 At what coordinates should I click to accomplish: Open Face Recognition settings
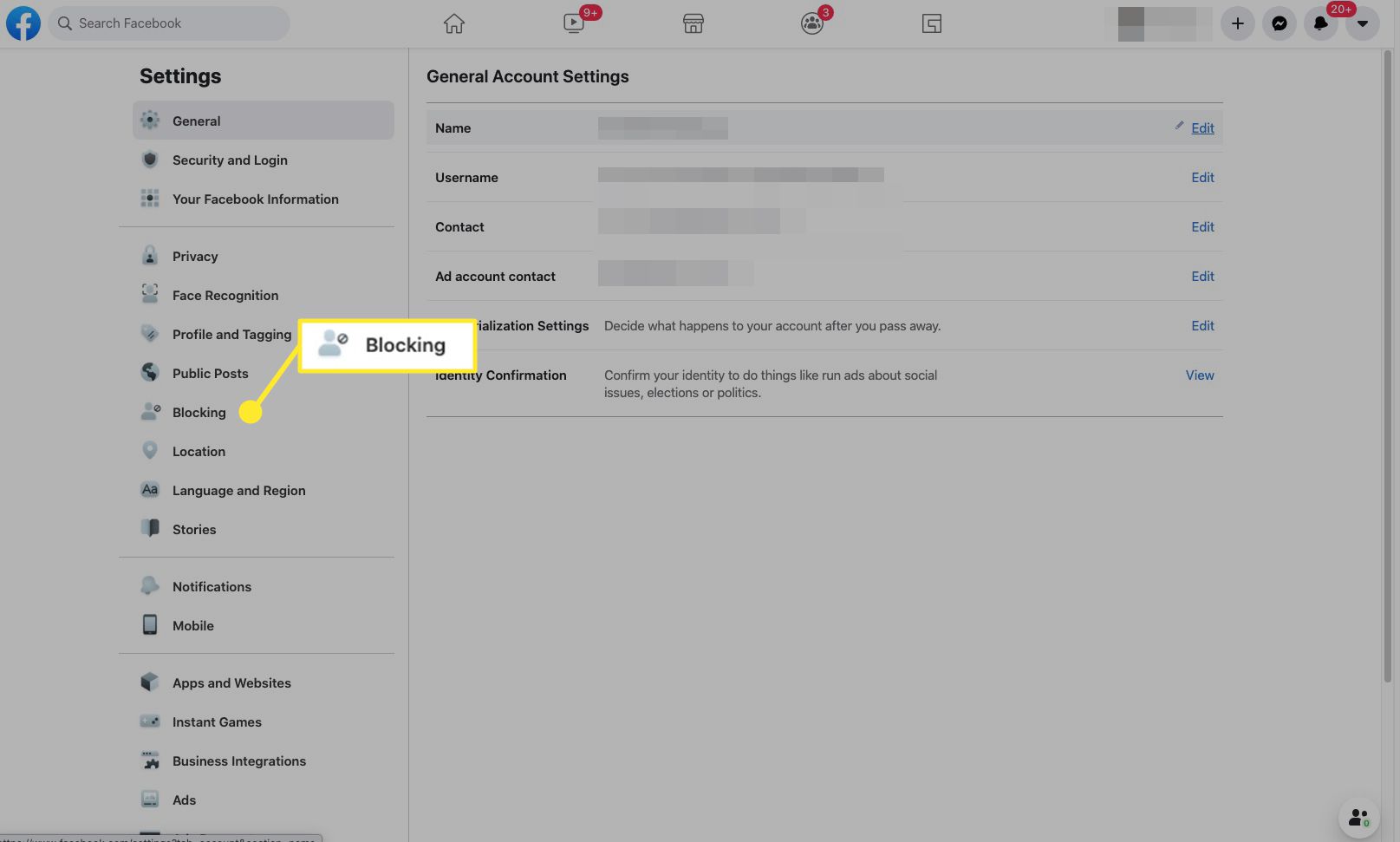pyautogui.click(x=264, y=295)
